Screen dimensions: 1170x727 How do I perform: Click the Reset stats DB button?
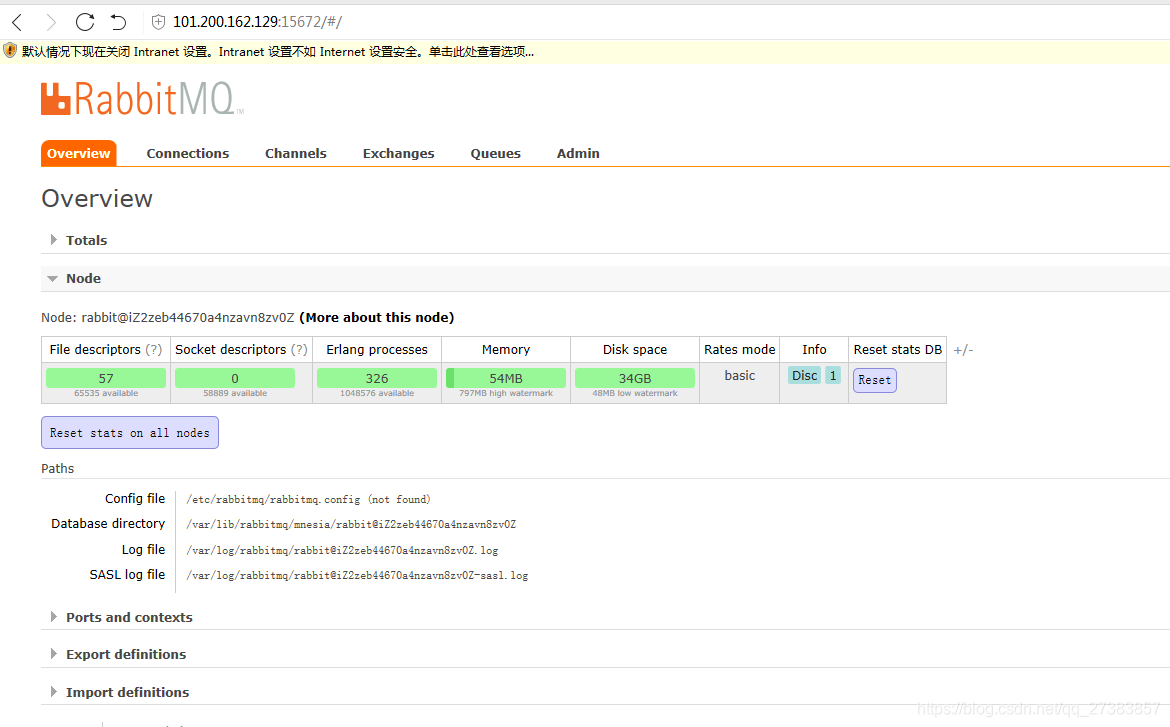click(875, 380)
